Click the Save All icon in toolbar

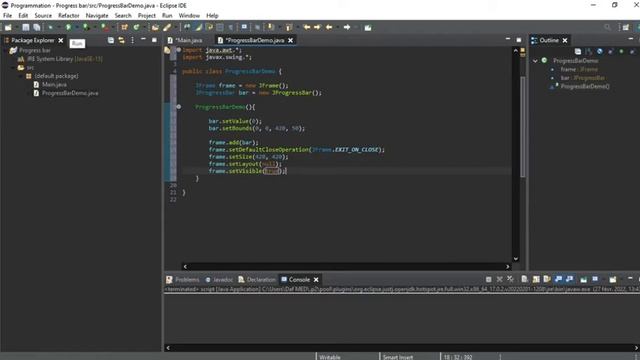pos(37,27)
